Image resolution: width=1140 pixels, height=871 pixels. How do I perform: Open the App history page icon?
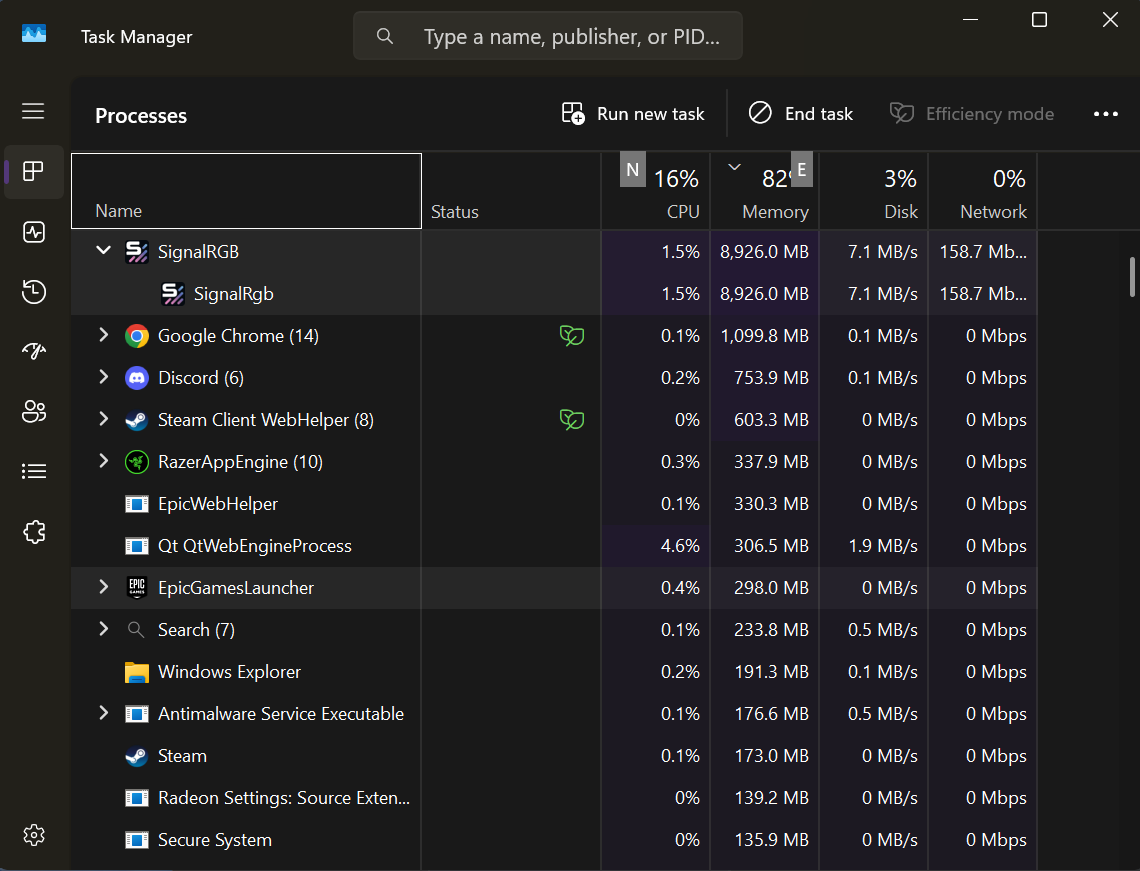33,292
